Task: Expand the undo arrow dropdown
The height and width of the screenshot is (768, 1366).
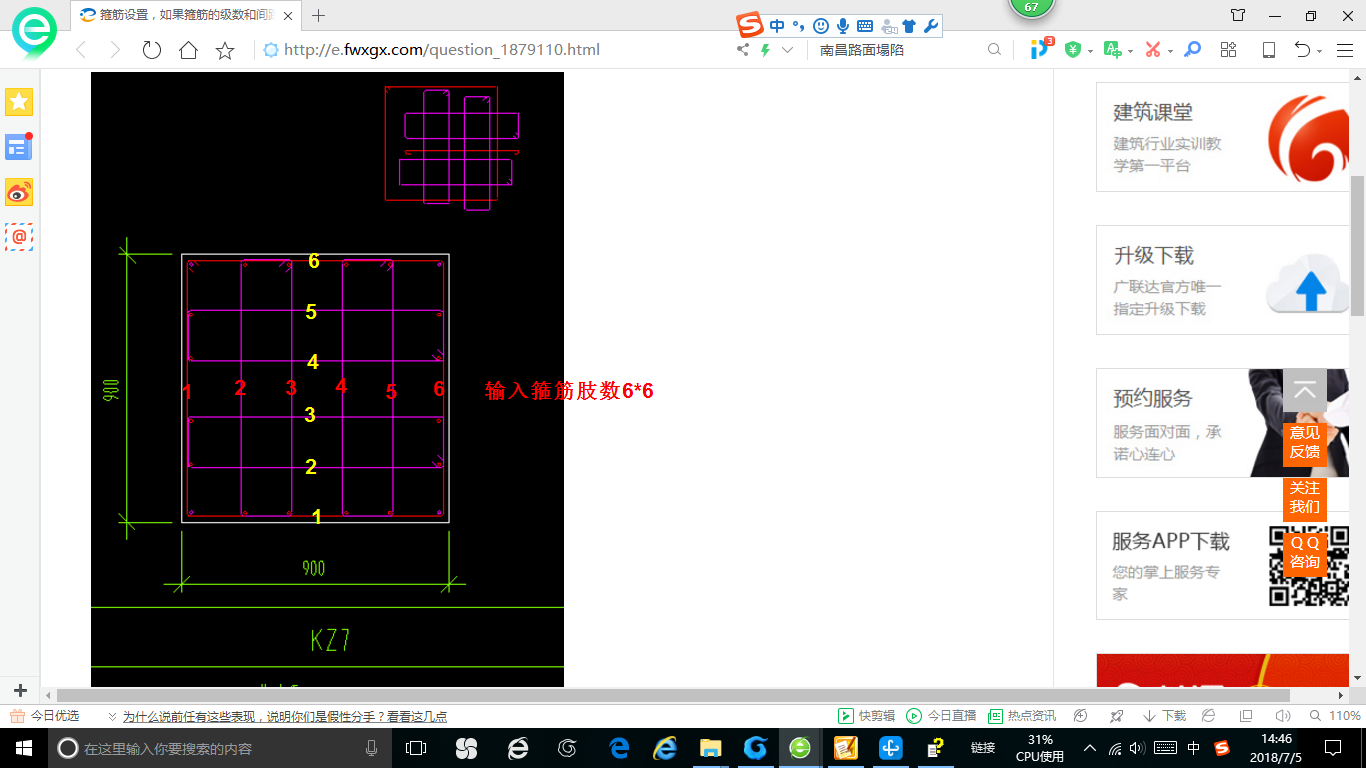Action: click(x=1320, y=51)
